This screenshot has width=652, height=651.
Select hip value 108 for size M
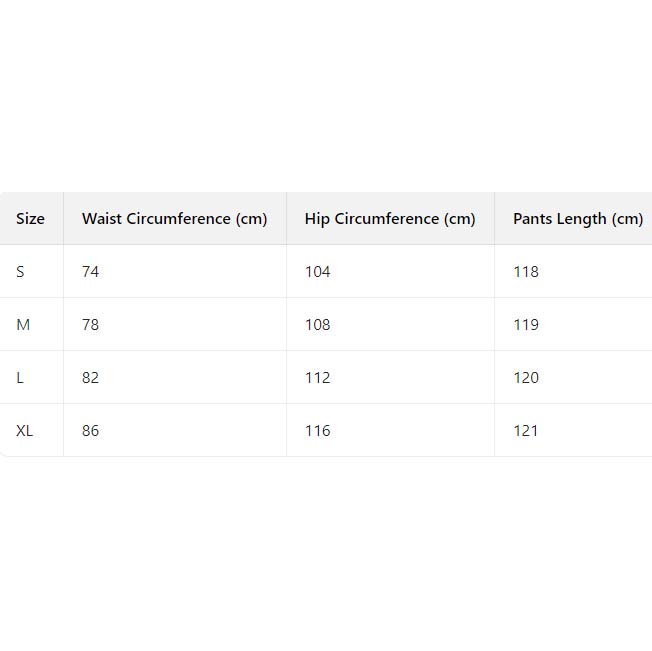pos(318,325)
